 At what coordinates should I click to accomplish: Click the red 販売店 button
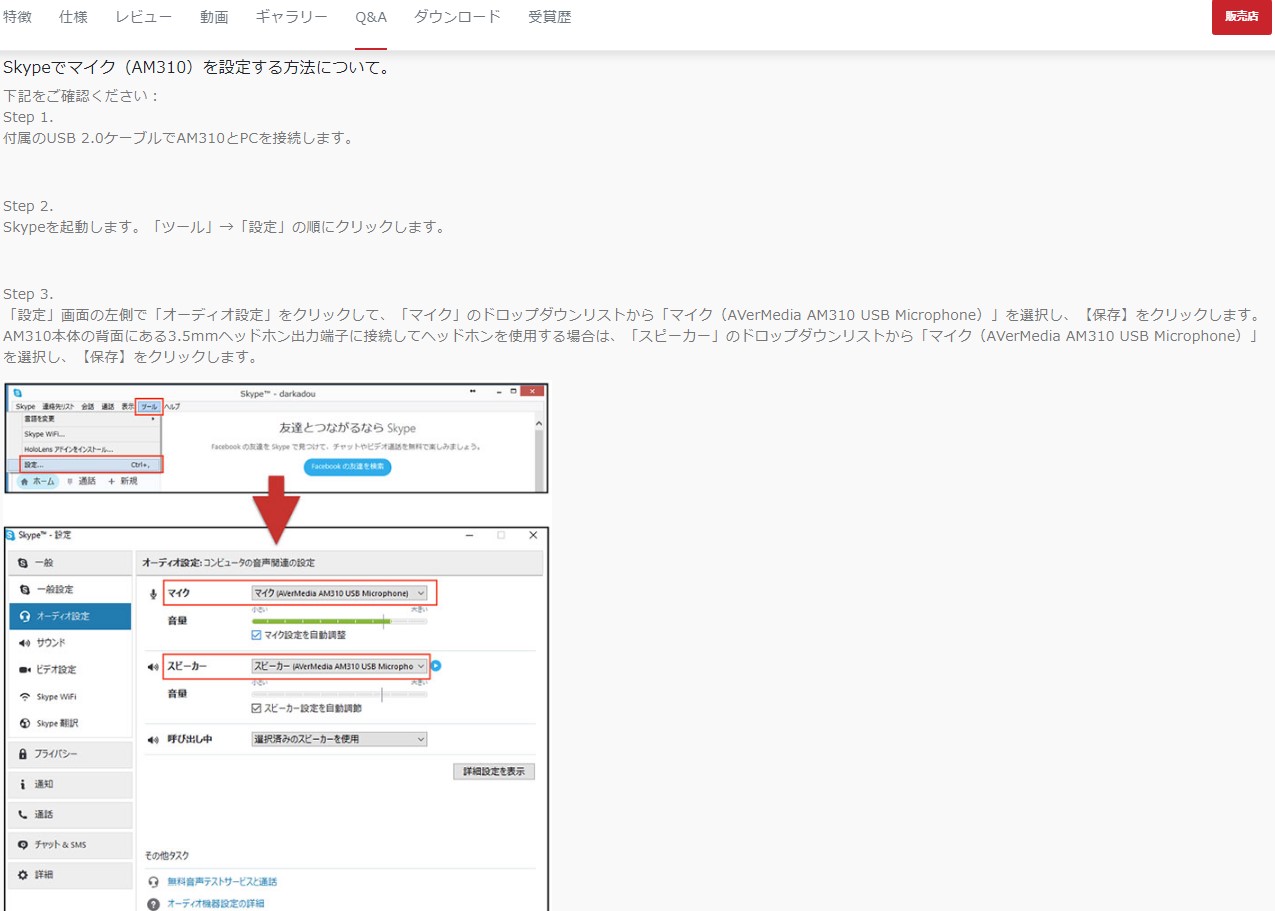tap(1241, 17)
